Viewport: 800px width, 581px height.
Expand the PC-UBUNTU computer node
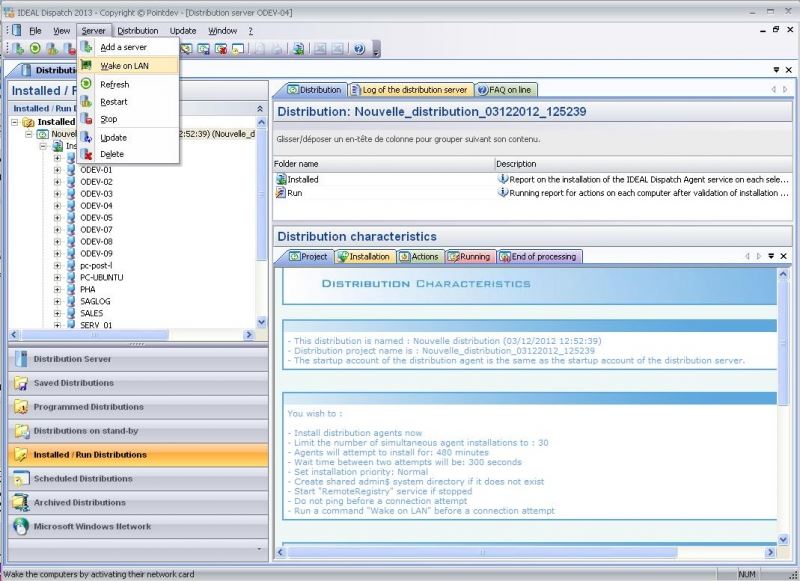click(x=57, y=277)
